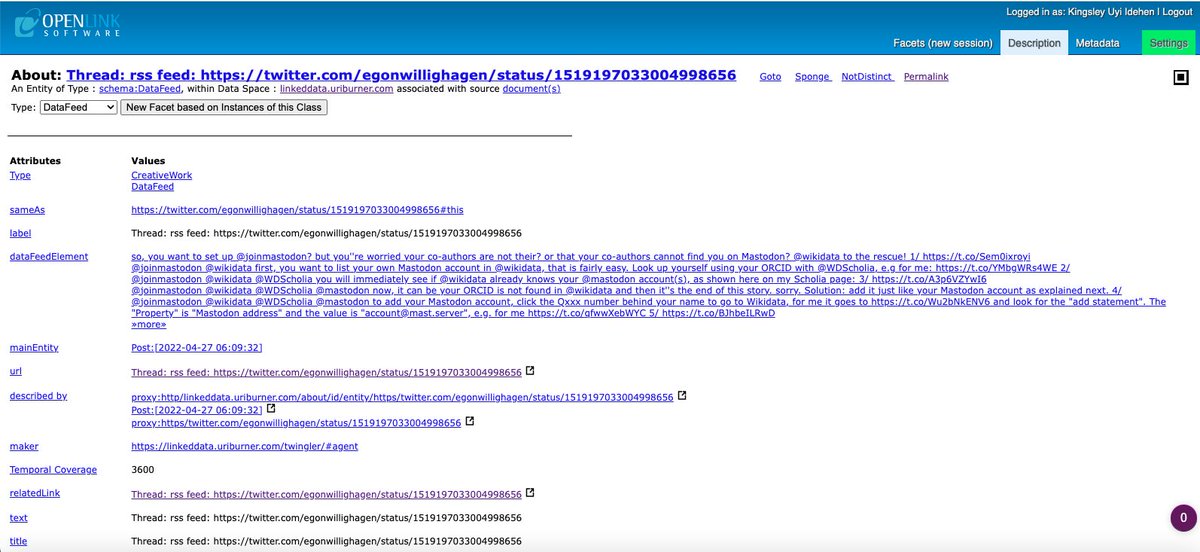
Task: Click the Temporal Coverage value 3600
Action: (x=143, y=469)
